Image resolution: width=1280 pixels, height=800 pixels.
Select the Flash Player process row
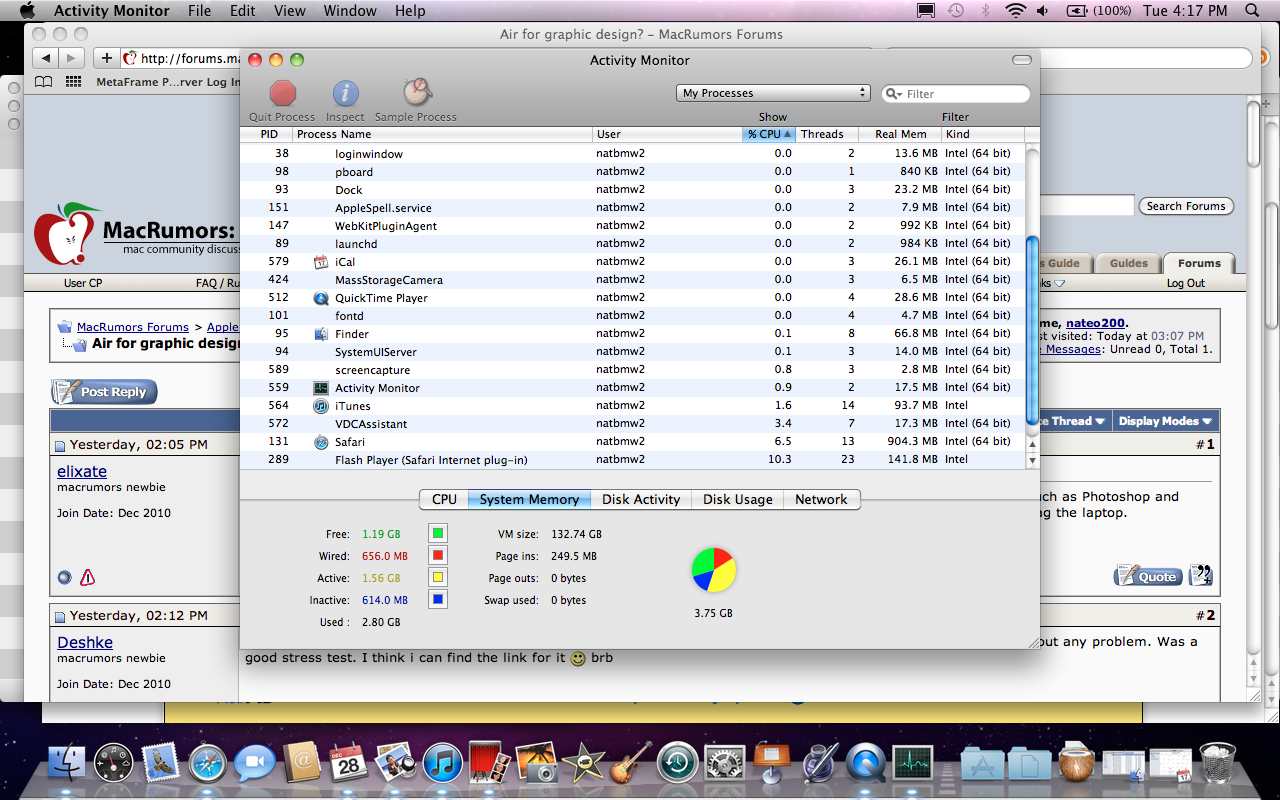tap(633, 460)
